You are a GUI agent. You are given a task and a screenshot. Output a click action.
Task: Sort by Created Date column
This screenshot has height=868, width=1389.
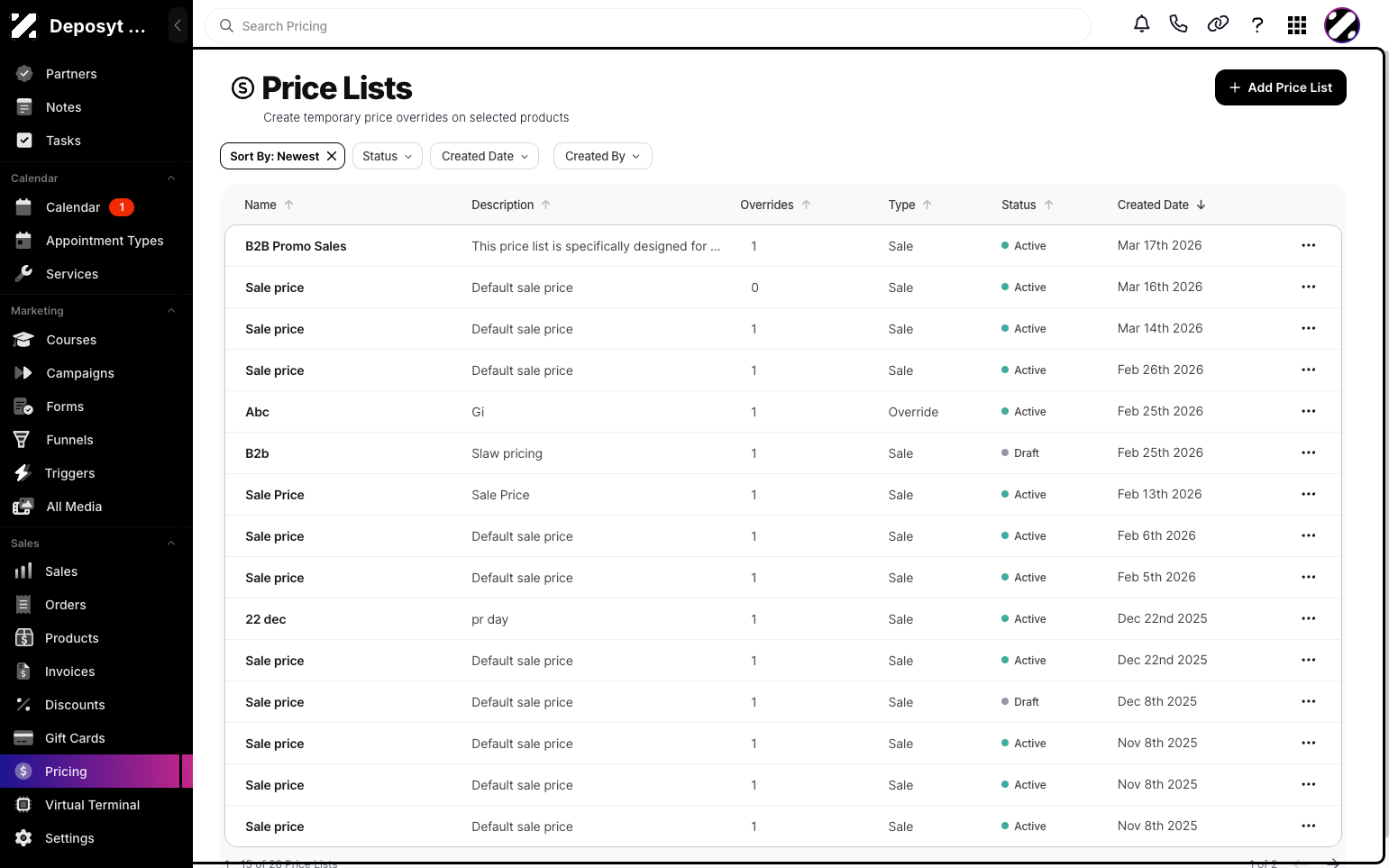1161,205
